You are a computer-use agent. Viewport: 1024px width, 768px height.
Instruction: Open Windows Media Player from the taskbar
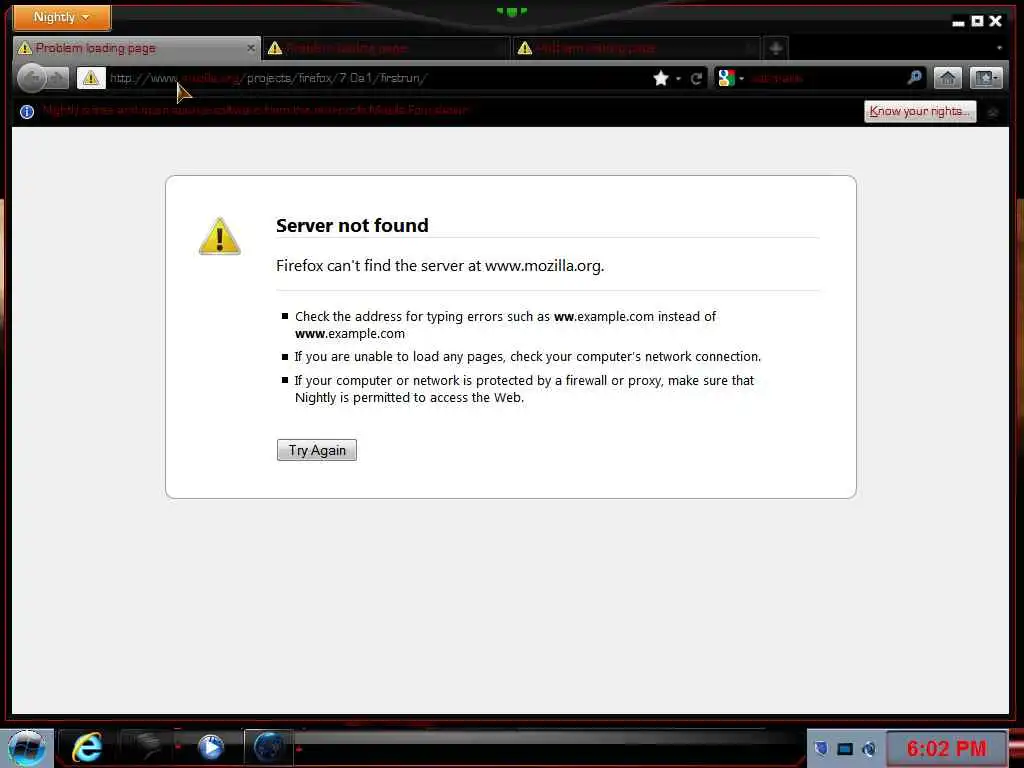point(210,747)
